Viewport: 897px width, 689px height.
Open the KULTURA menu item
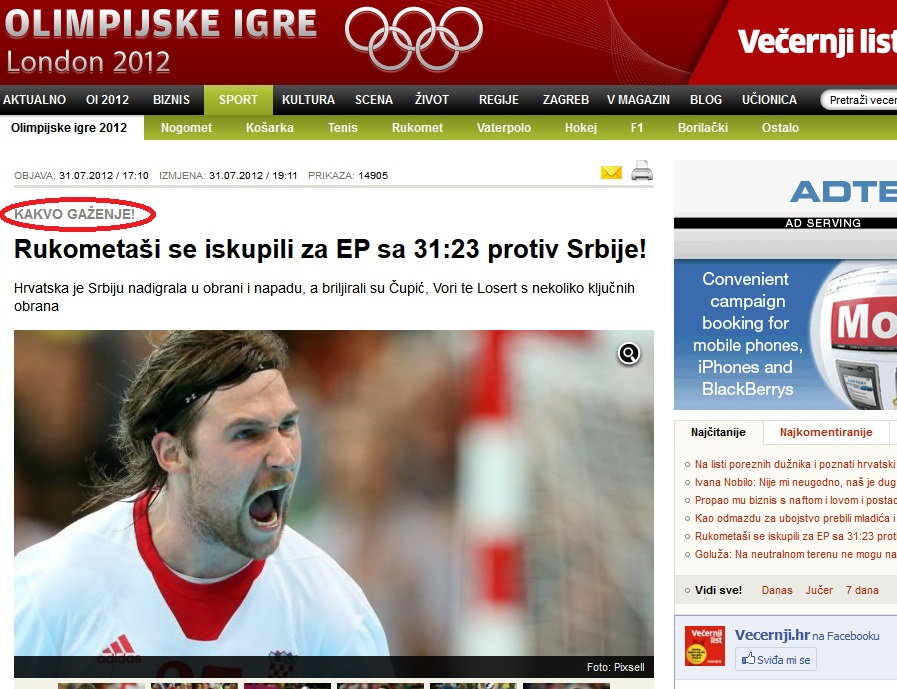click(308, 100)
